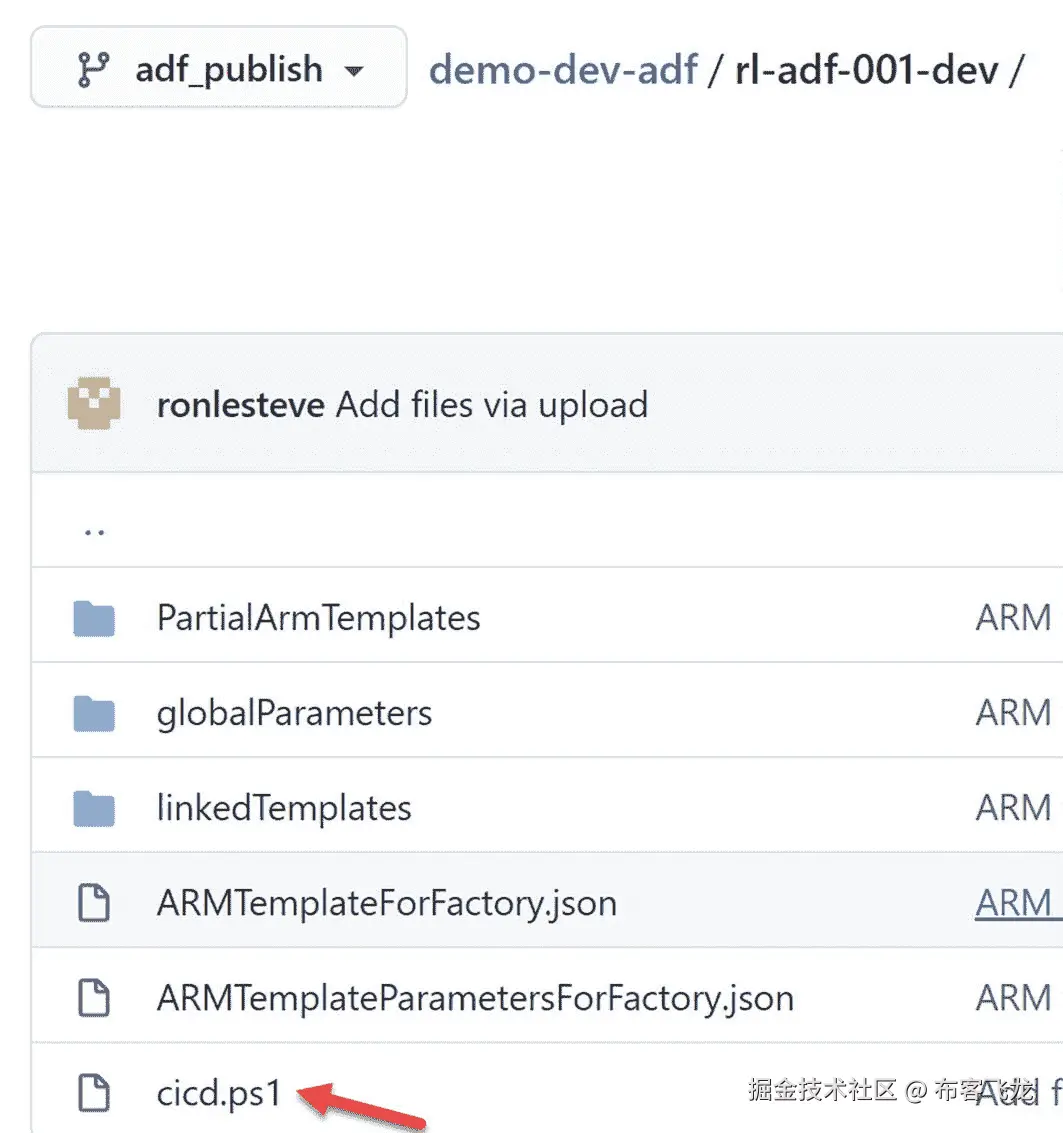Click the ARMTemplateForFactory.json file icon
The image size is (1063, 1133).
pos(95,903)
